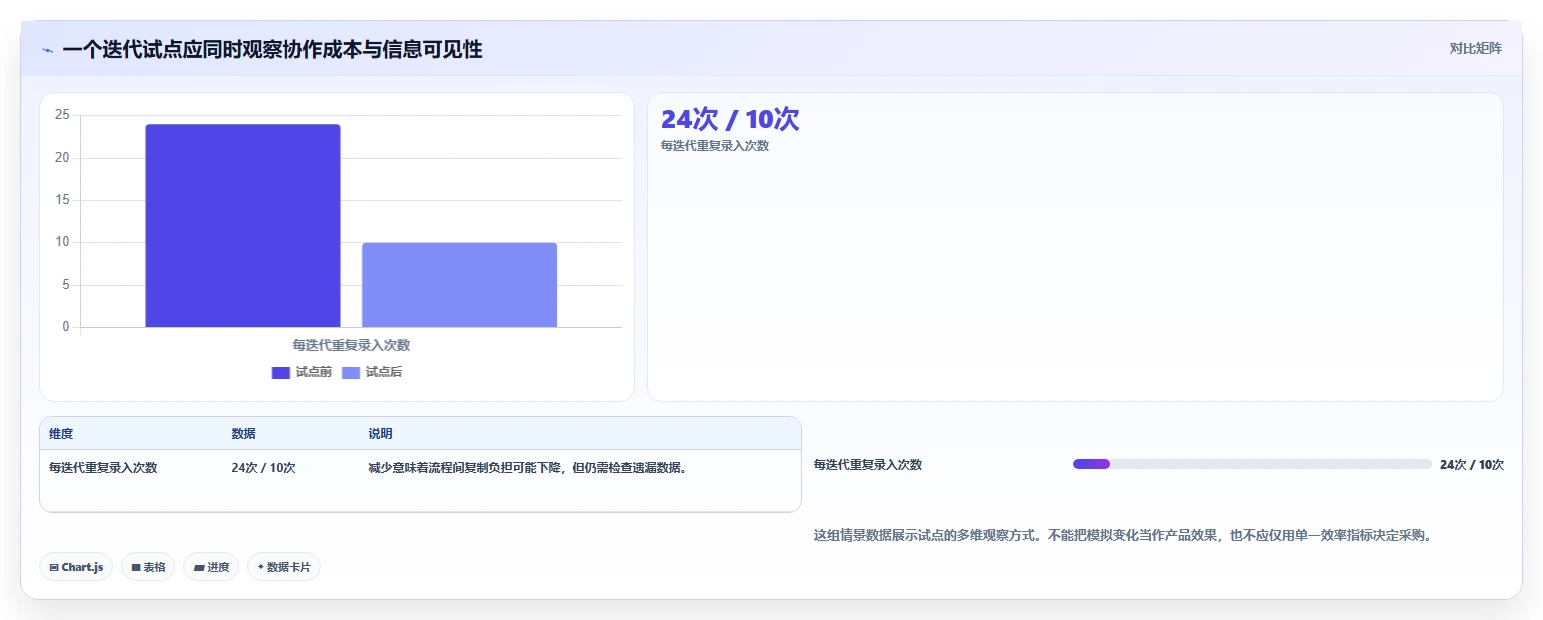Image resolution: width=1543 pixels, height=620 pixels.
Task: Click the dark 试点前 bar in the chart
Action: 243,226
